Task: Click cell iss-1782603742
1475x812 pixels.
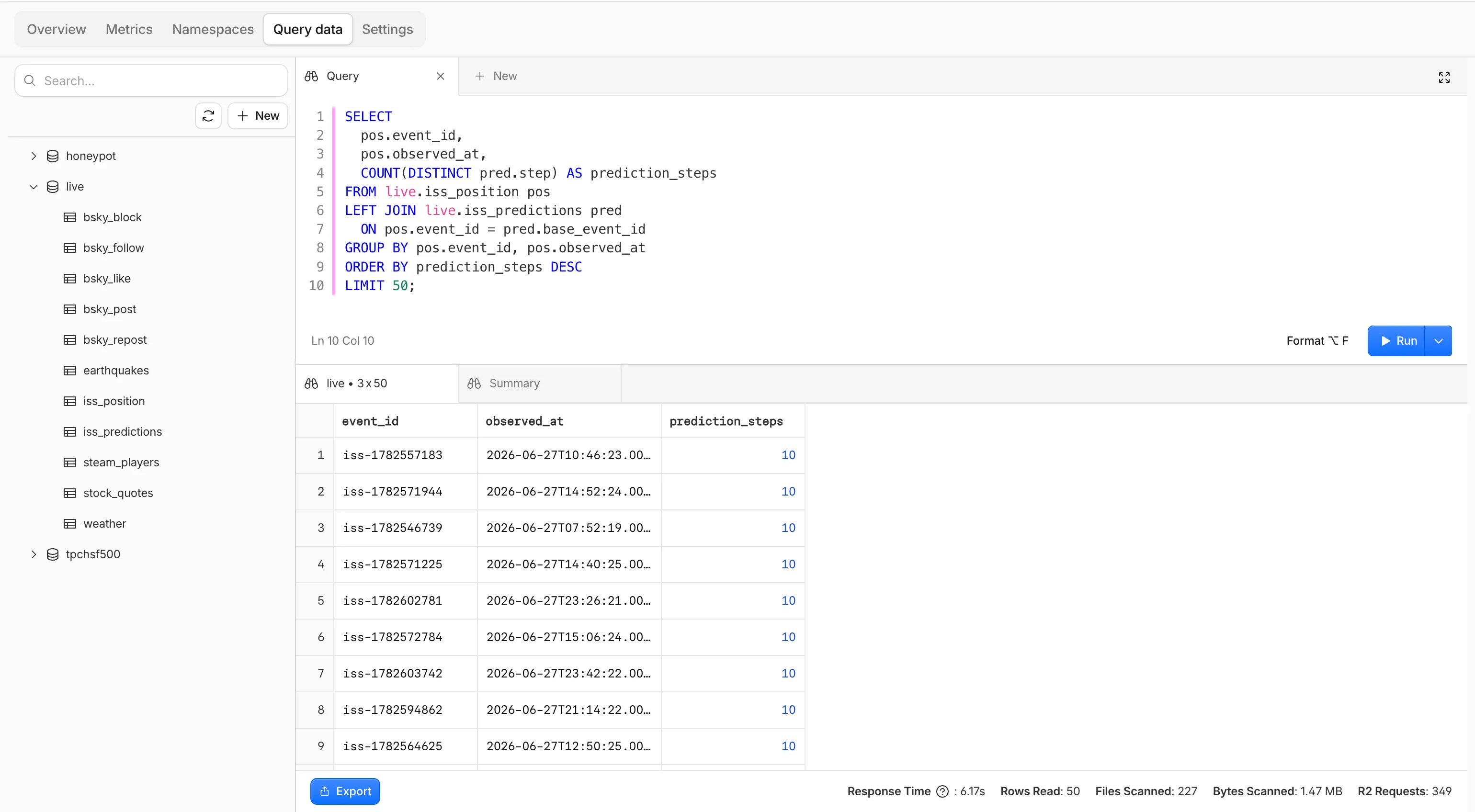Action: click(x=406, y=674)
